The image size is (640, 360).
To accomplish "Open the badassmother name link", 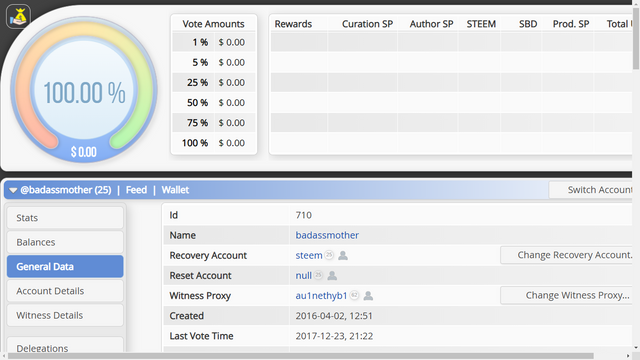I will pos(327,235).
